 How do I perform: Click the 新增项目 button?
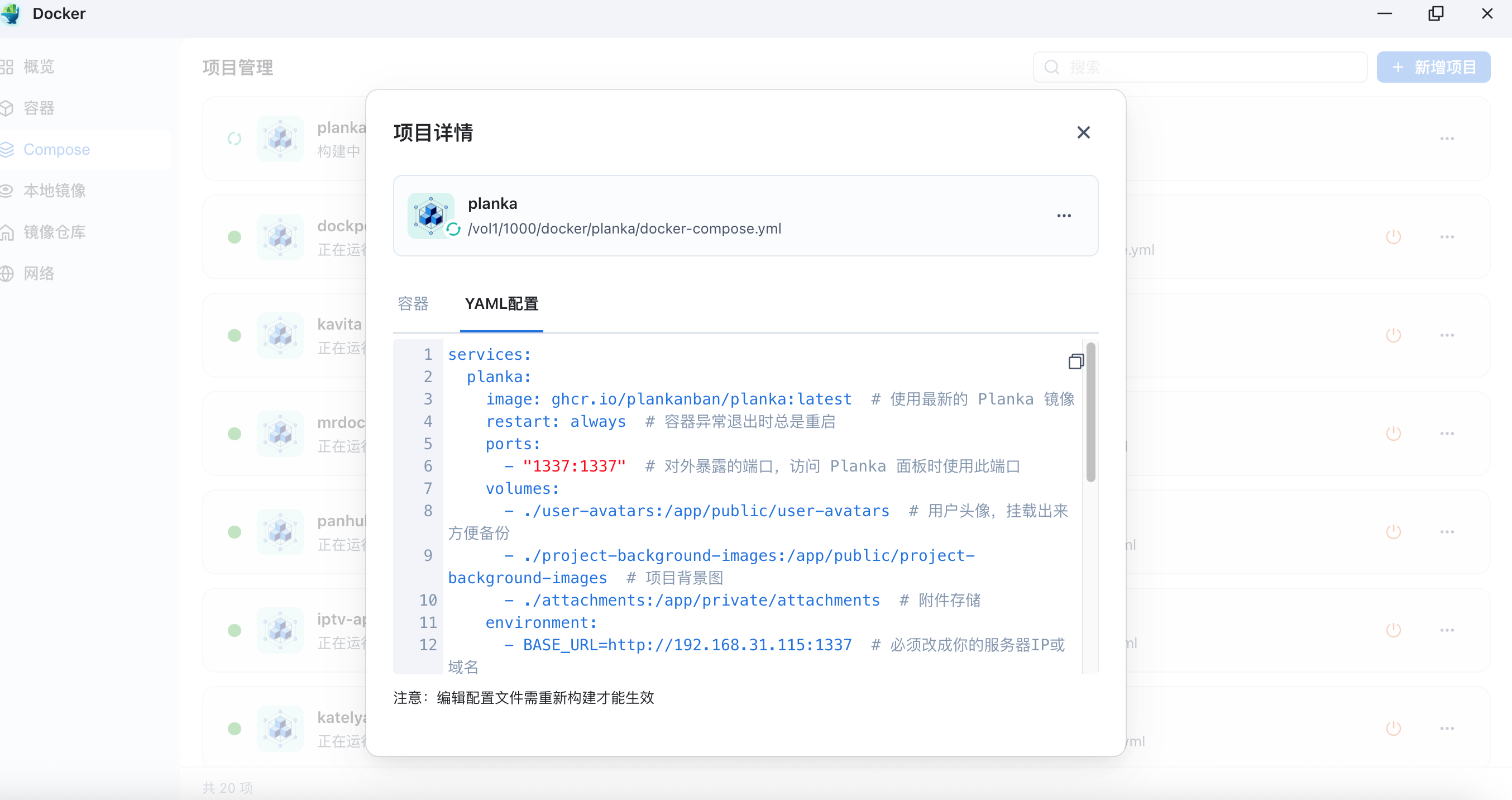[x=1433, y=67]
